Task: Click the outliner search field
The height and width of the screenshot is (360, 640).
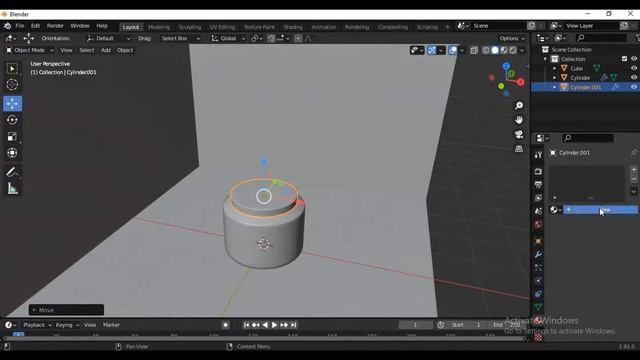Action: (601, 38)
